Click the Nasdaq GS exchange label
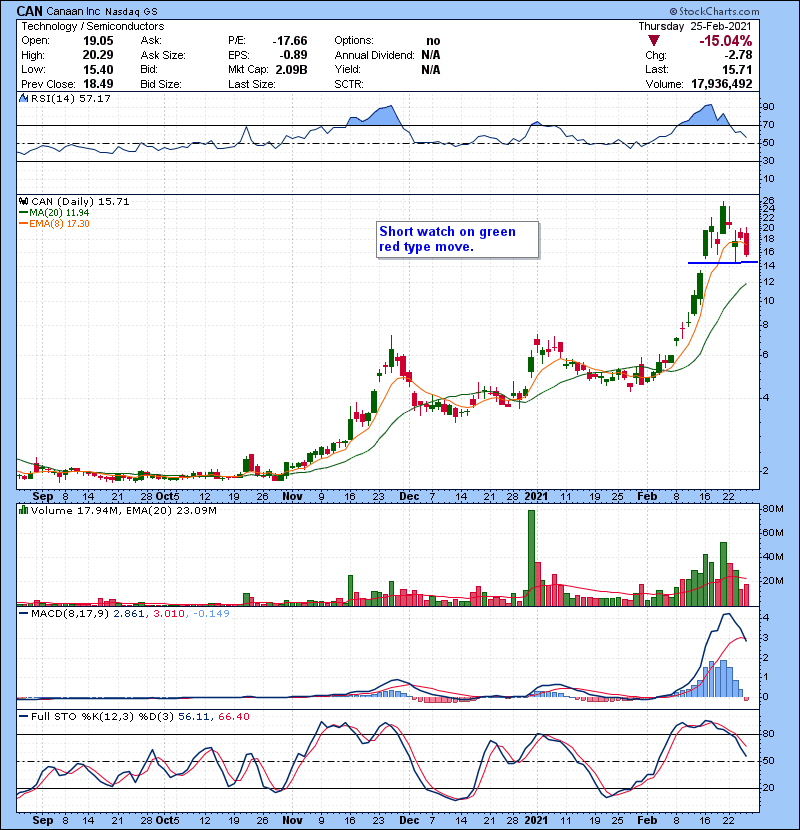The width and height of the screenshot is (800, 830). (131, 12)
